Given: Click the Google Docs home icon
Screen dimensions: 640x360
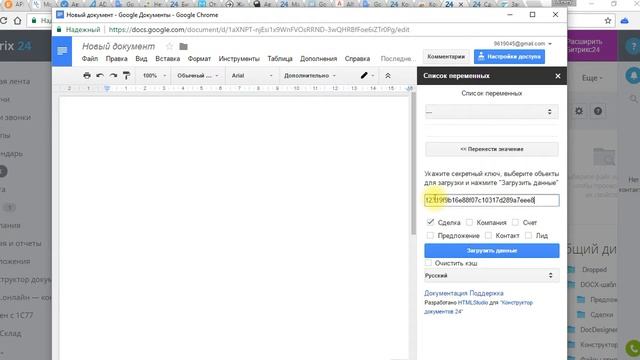Looking at the screenshot, I should [62, 51].
